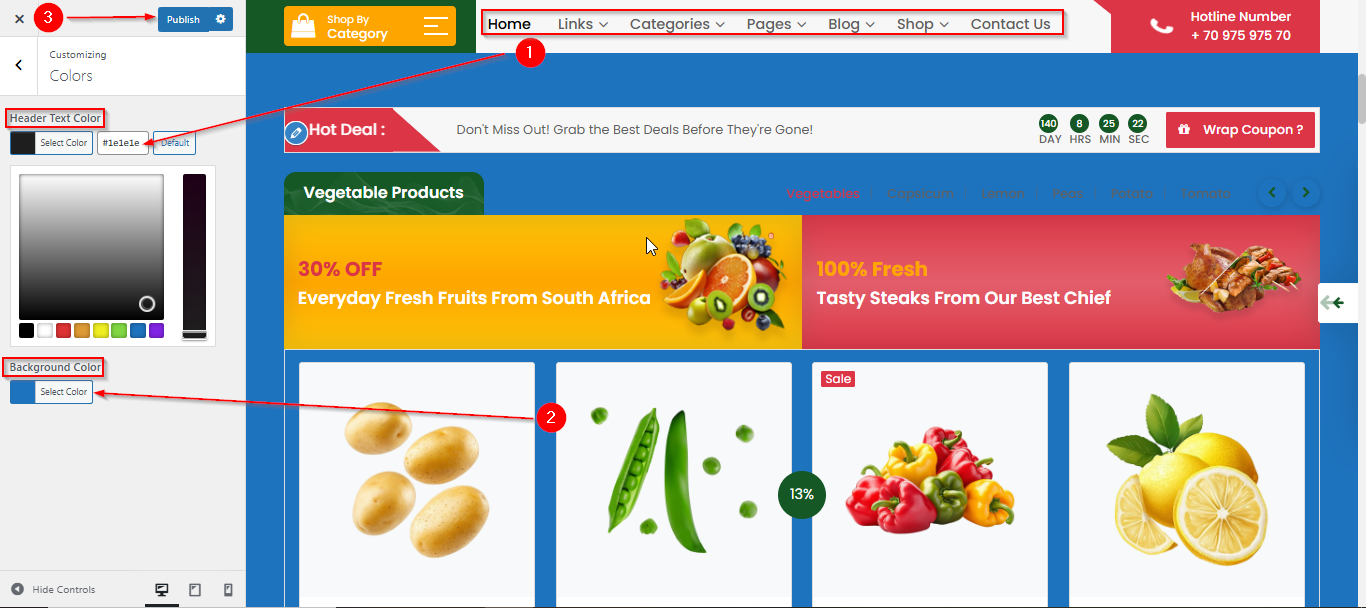Expand the Pages dropdown menu
Screen dimensions: 1366x608
(x=776, y=24)
